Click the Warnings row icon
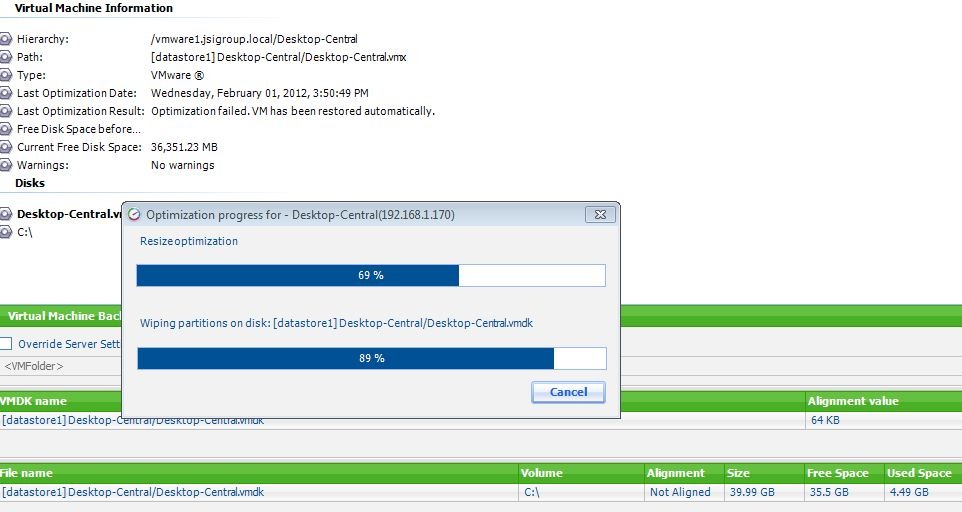 click(6, 165)
